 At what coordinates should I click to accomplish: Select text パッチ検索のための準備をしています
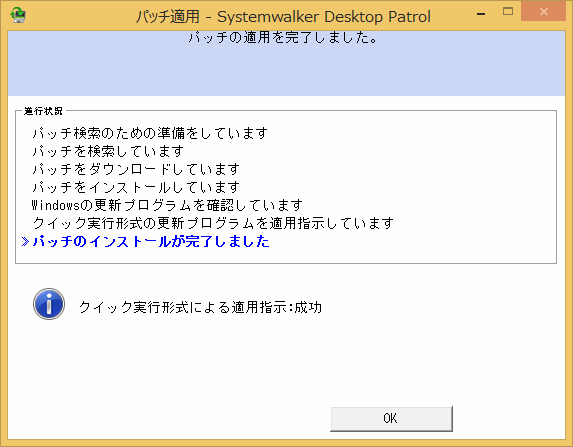pyautogui.click(x=150, y=133)
